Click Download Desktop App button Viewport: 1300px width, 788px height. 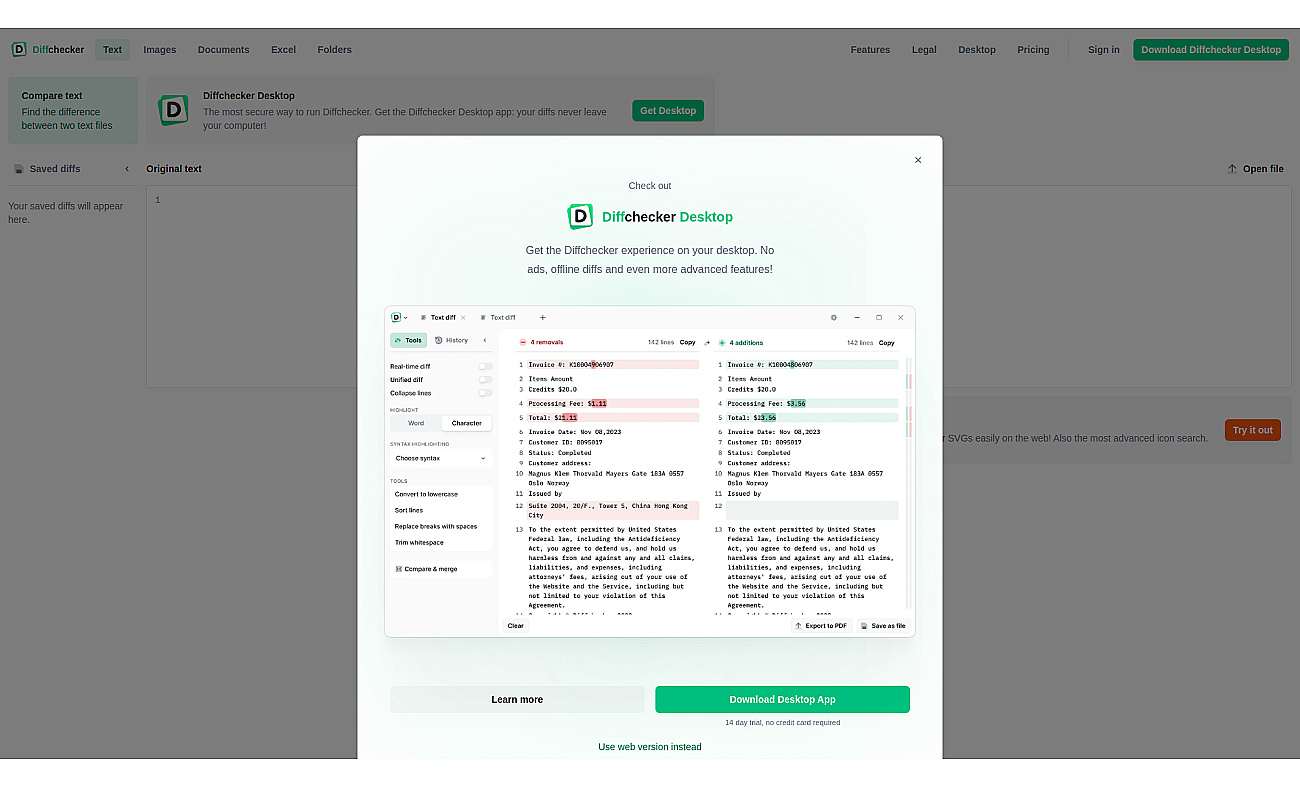point(782,699)
